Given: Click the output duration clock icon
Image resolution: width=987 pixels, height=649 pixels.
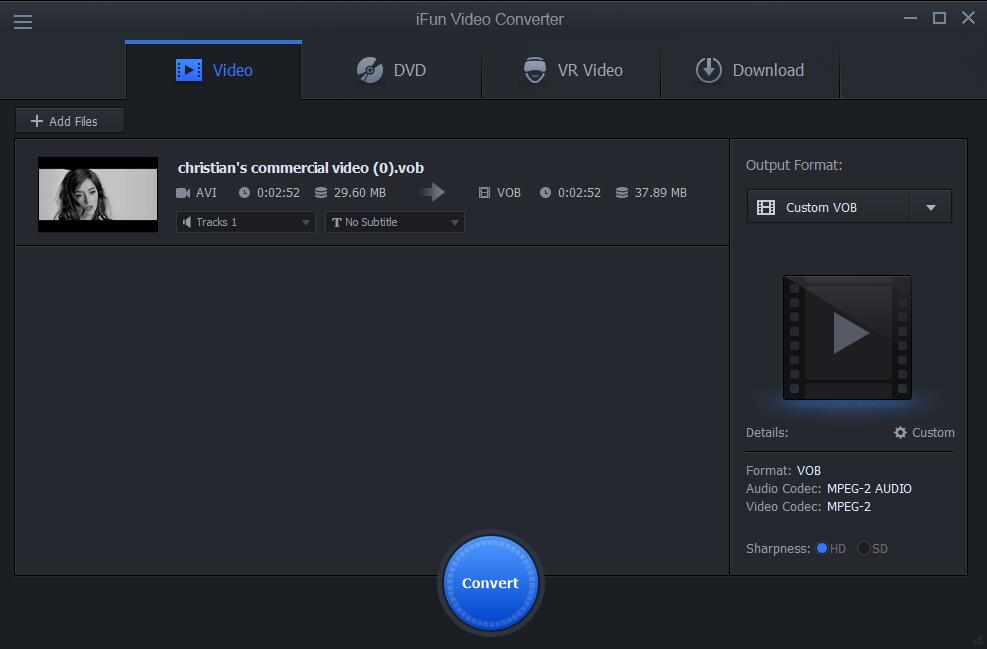Looking at the screenshot, I should 545,193.
